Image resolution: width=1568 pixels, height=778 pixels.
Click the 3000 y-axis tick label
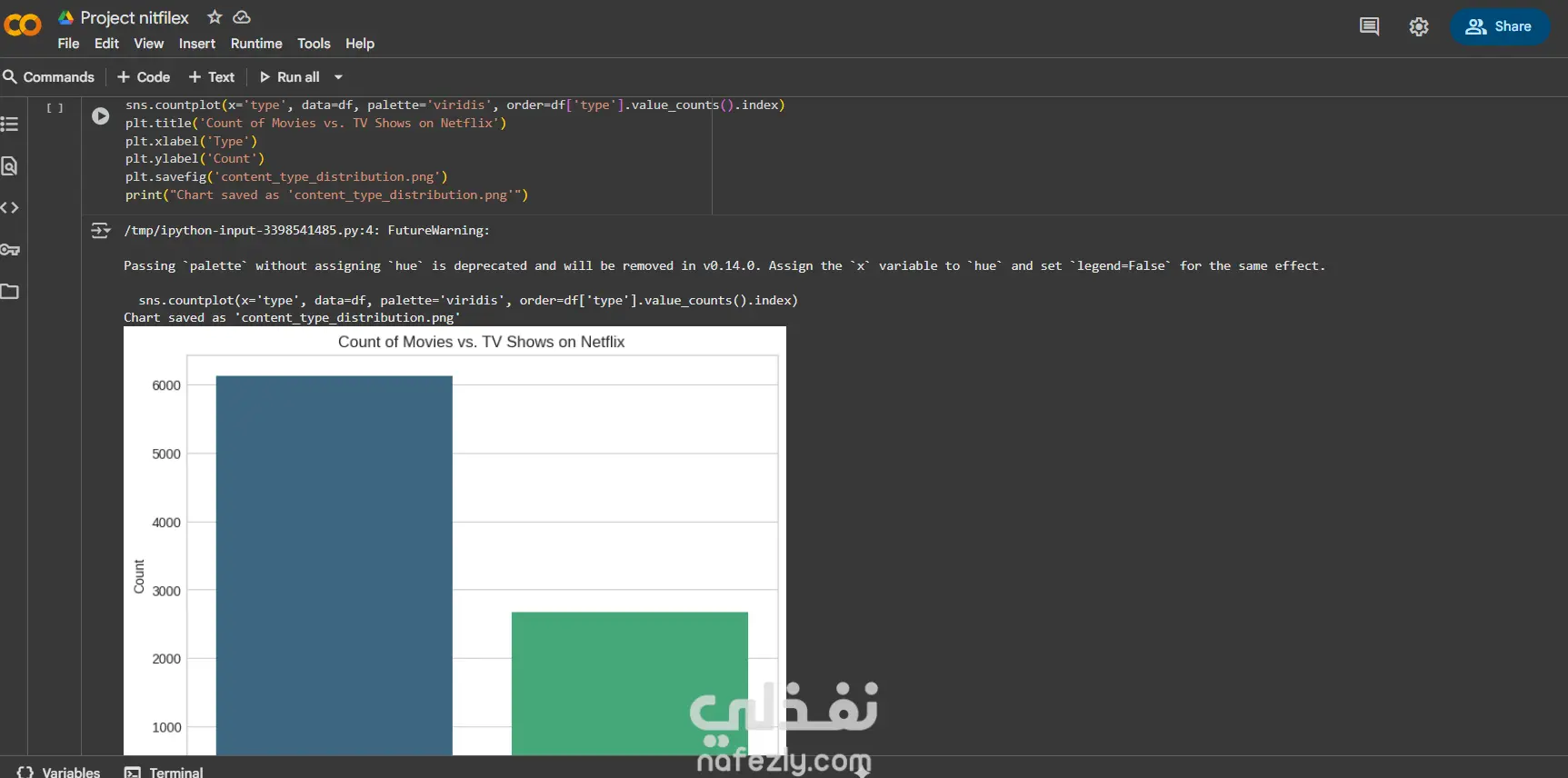click(x=166, y=591)
